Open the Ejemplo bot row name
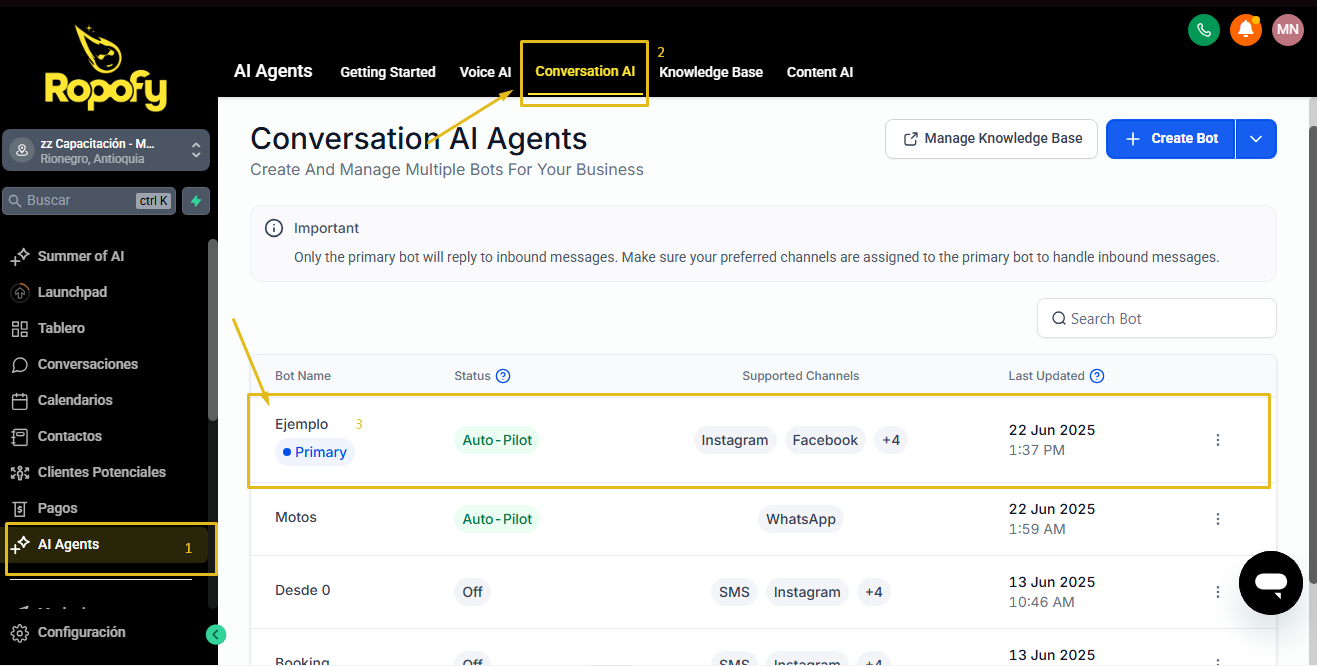This screenshot has width=1317, height=666. tap(302, 425)
